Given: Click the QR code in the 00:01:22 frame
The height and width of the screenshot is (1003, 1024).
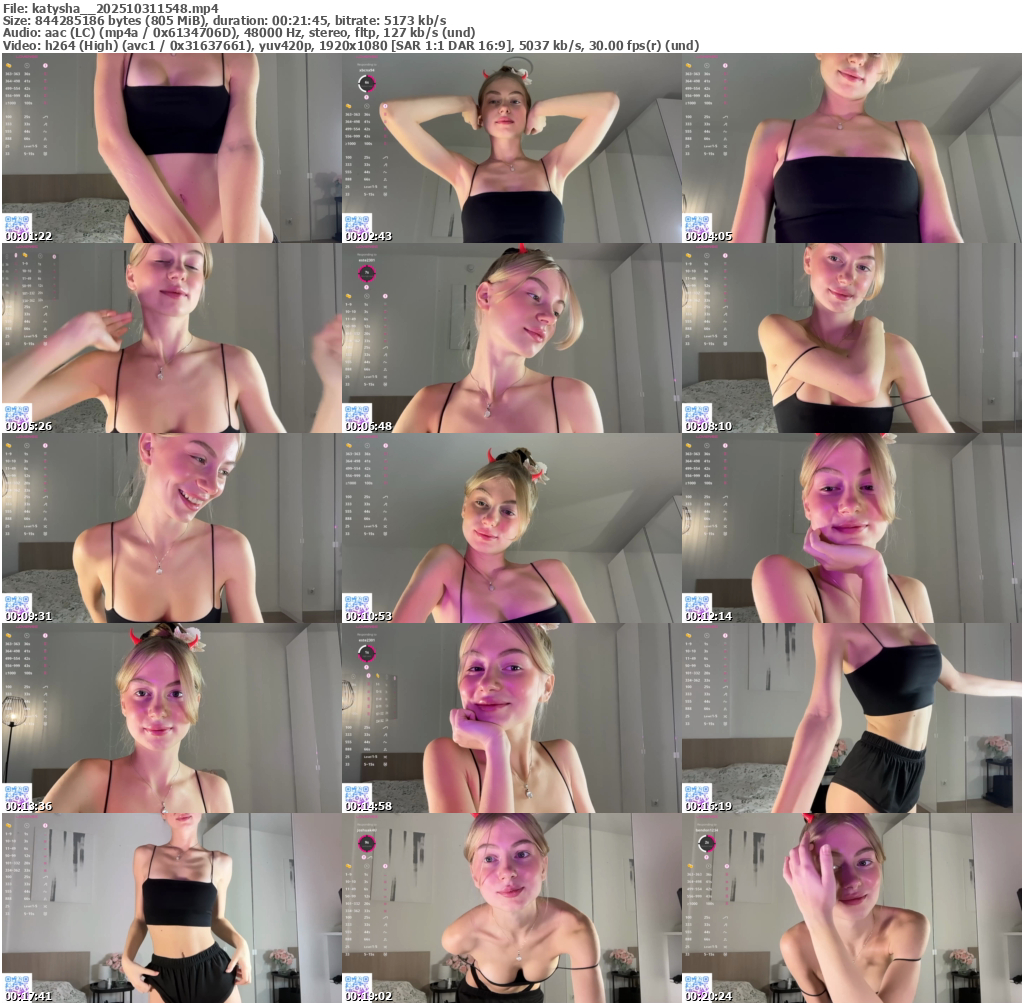Looking at the screenshot, I should (x=17, y=223).
